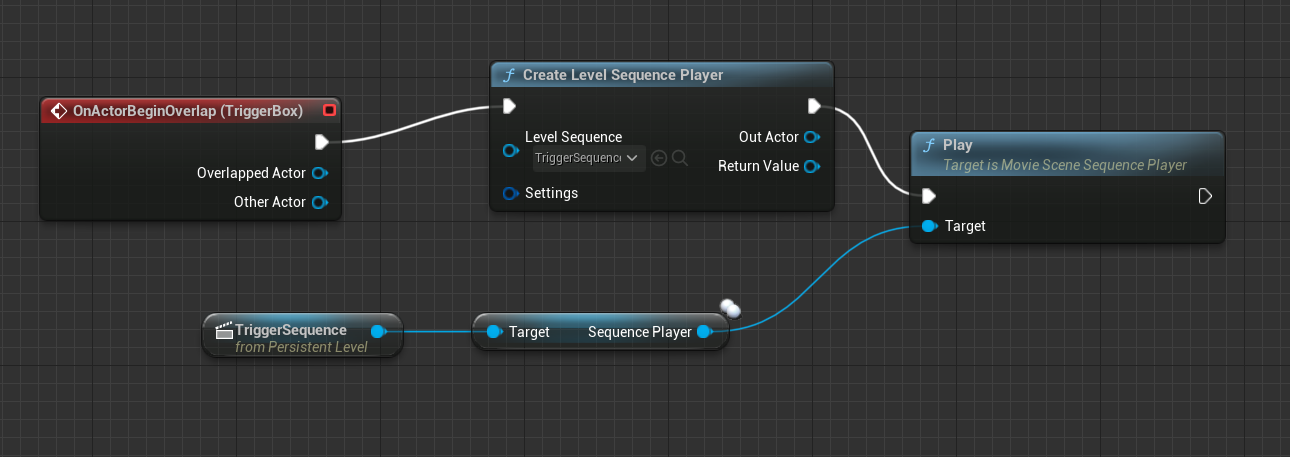This screenshot has height=457, width=1290.
Task: Click the Play node exec output pin
Action: tap(1205, 196)
